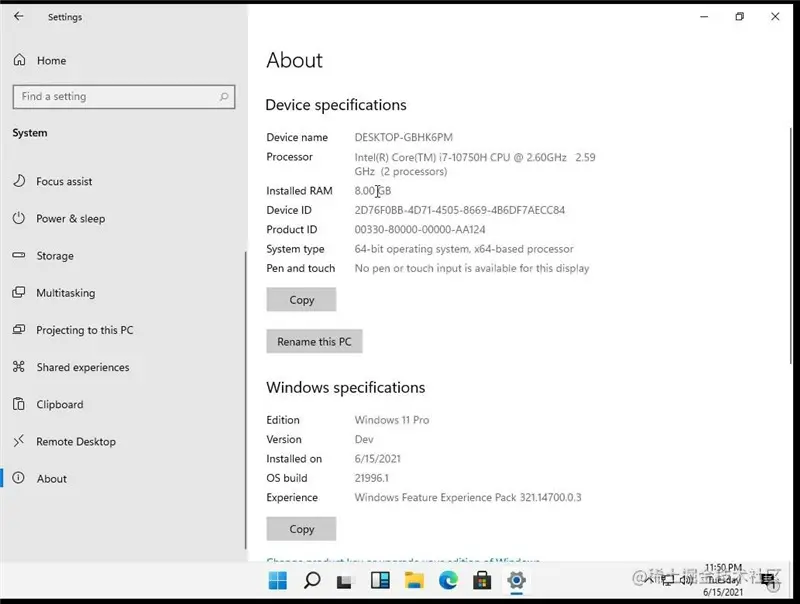Go to Power & sleep page
800x604 pixels.
tap(70, 218)
